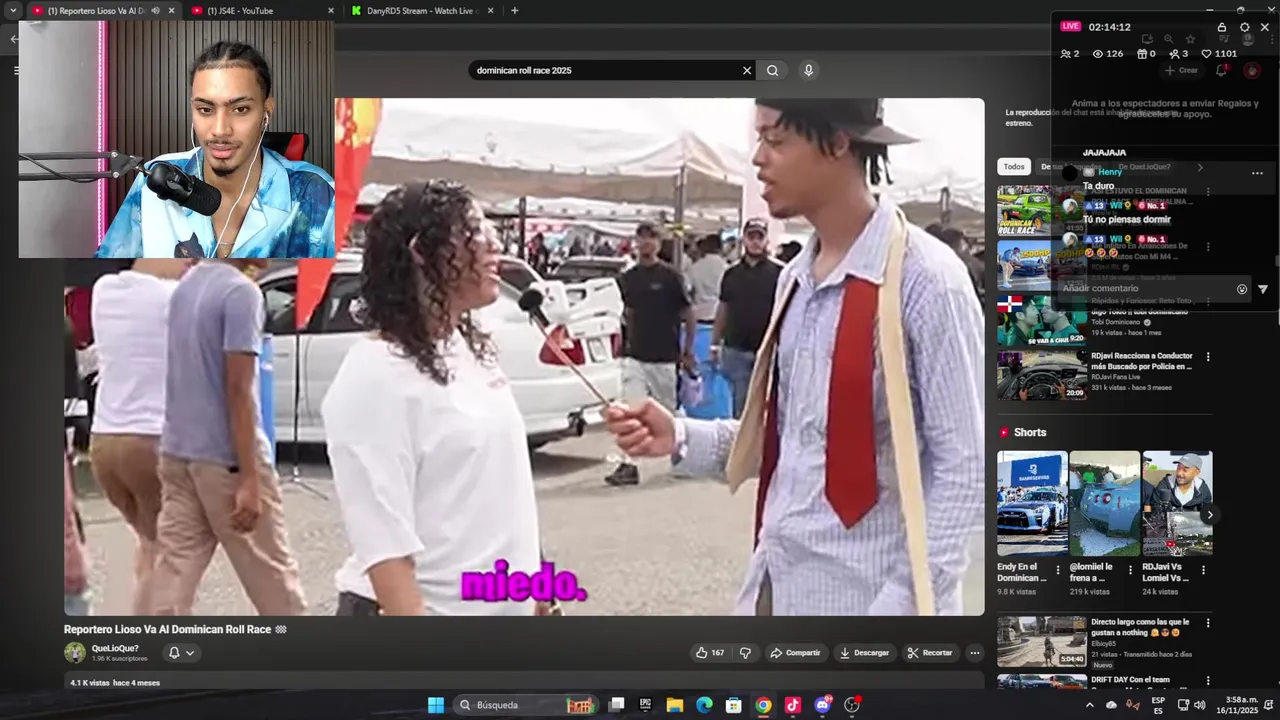1280x720 pixels.
Task: Open Discord from taskbar
Action: [x=823, y=705]
